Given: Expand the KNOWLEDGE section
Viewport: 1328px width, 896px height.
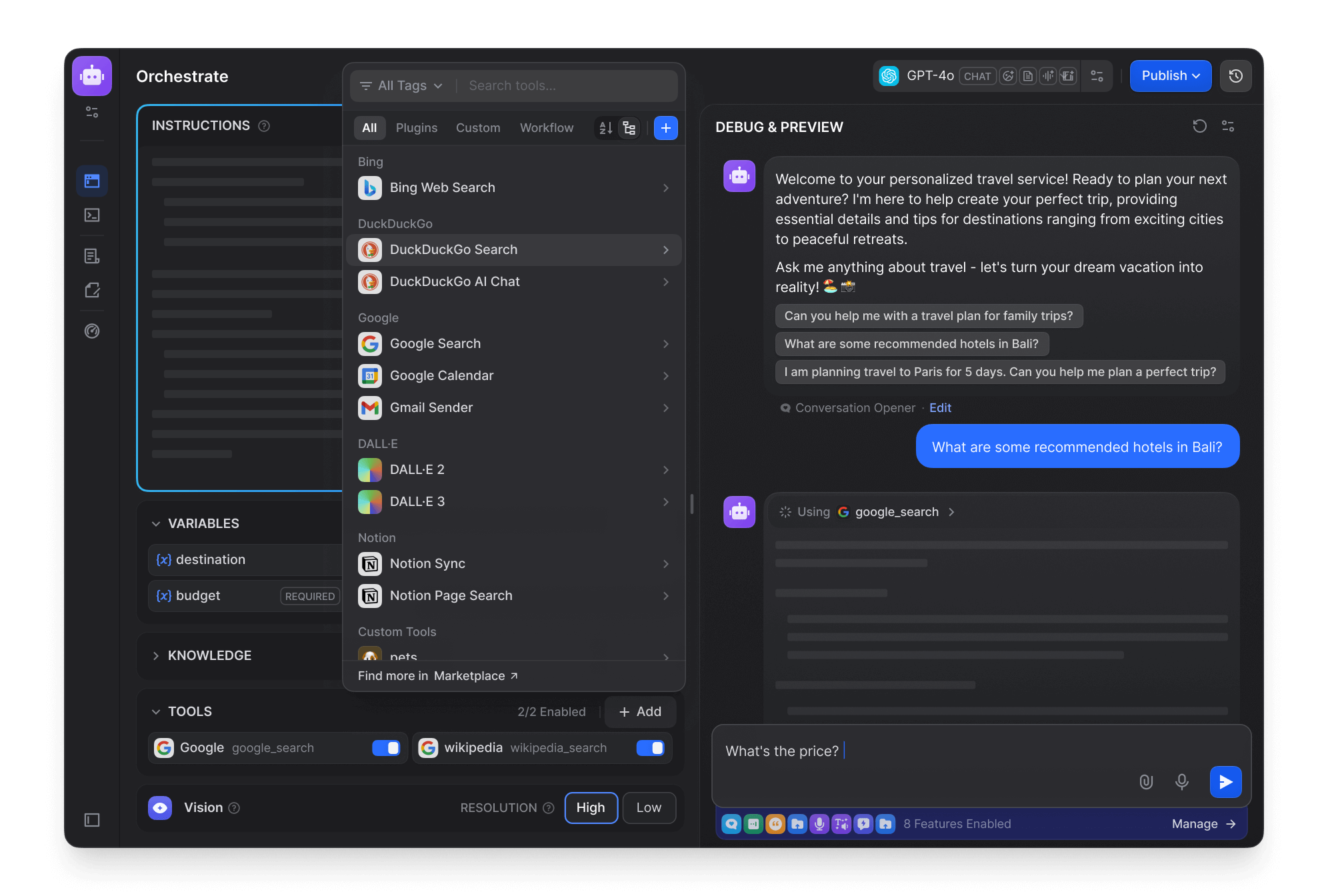Looking at the screenshot, I should click(x=209, y=655).
